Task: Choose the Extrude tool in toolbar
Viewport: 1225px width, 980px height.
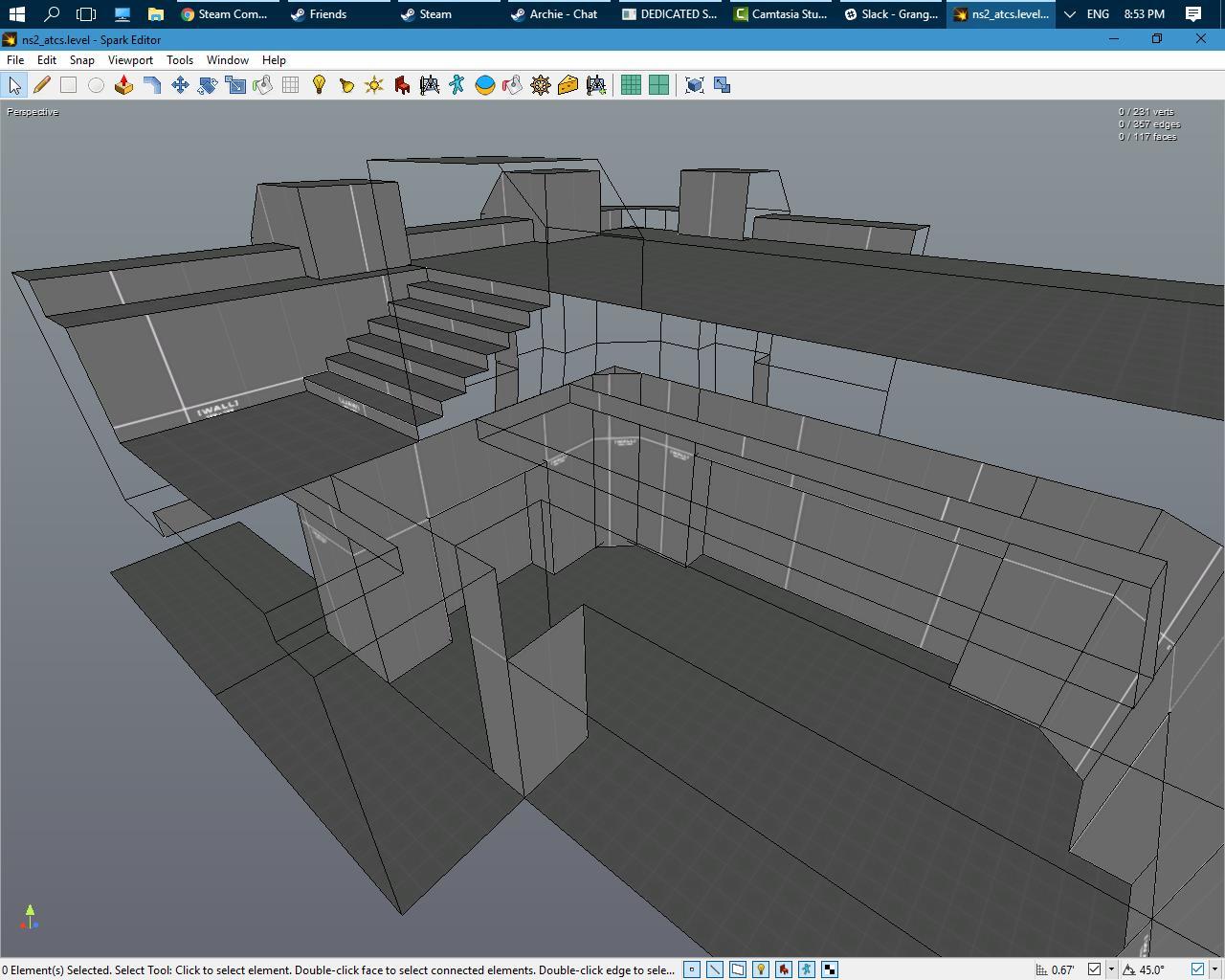Action: coord(123,85)
